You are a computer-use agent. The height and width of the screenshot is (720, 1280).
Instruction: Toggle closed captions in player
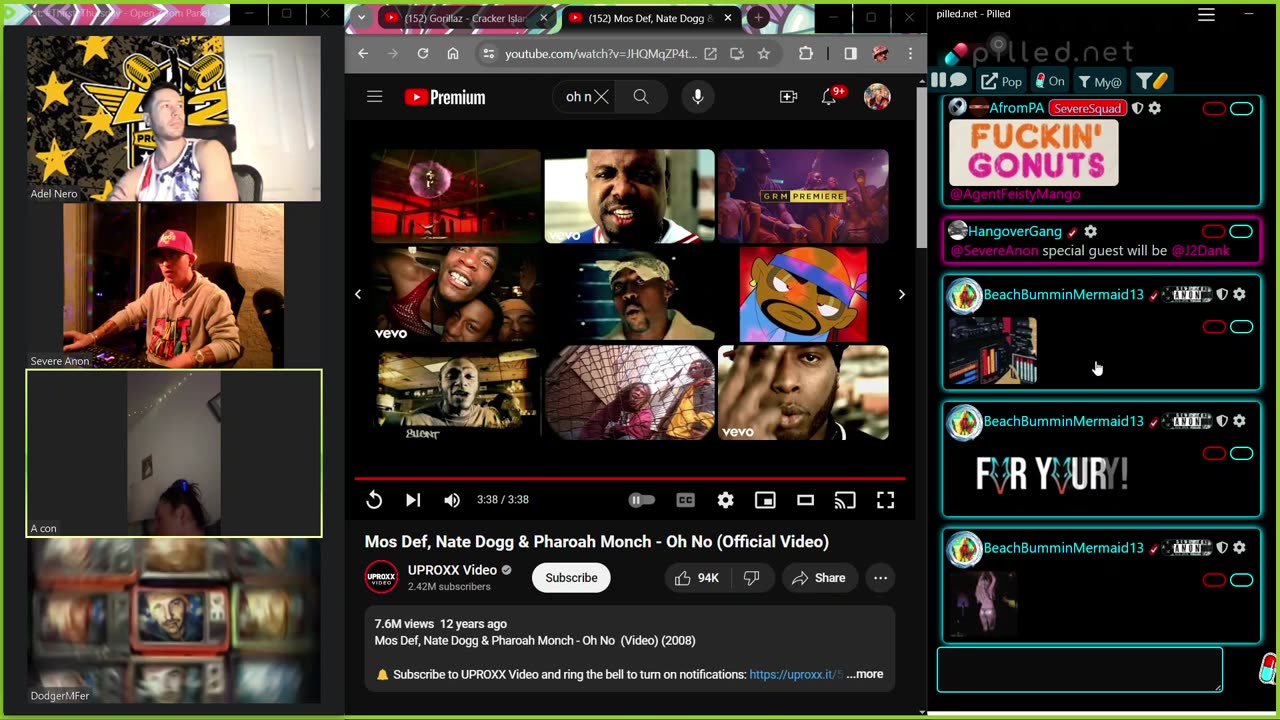685,500
